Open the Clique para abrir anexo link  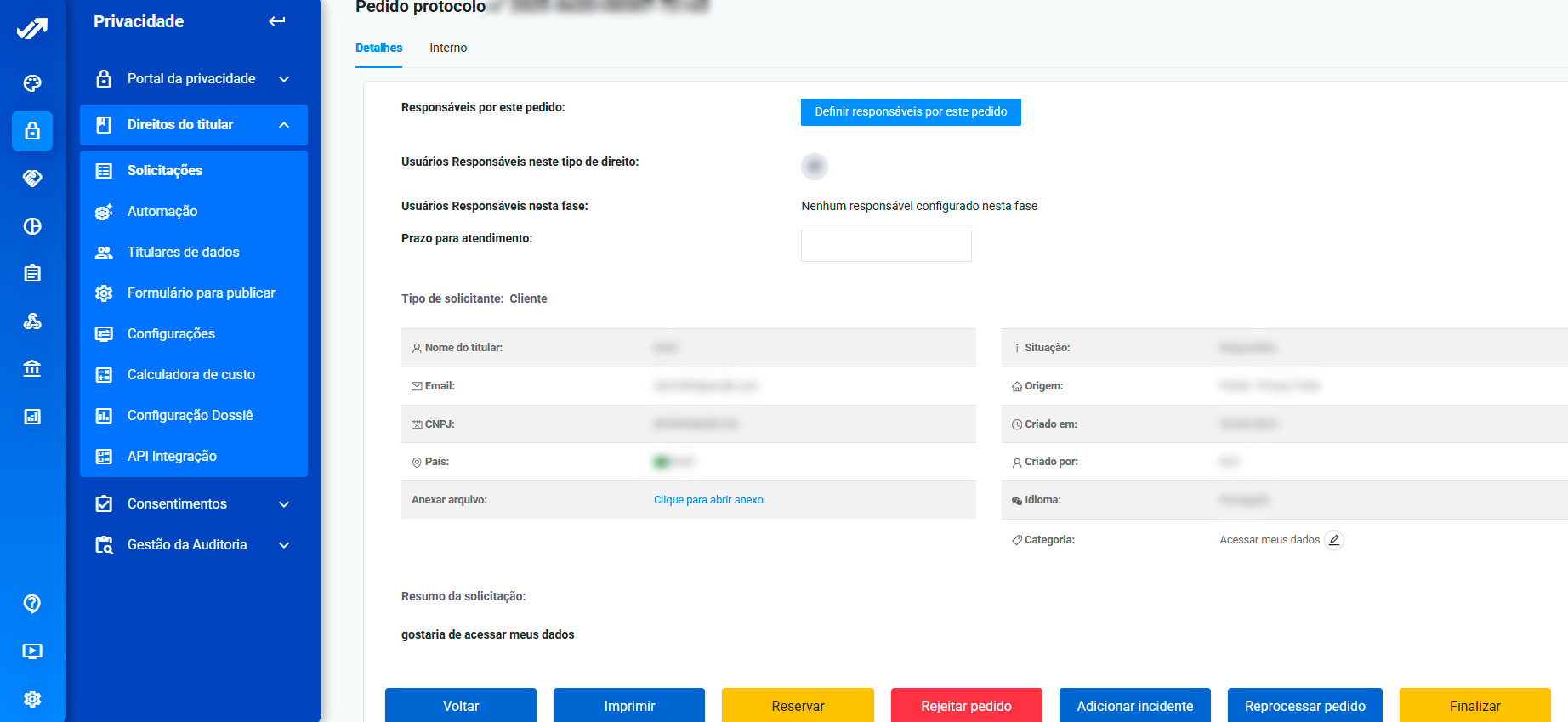point(708,500)
